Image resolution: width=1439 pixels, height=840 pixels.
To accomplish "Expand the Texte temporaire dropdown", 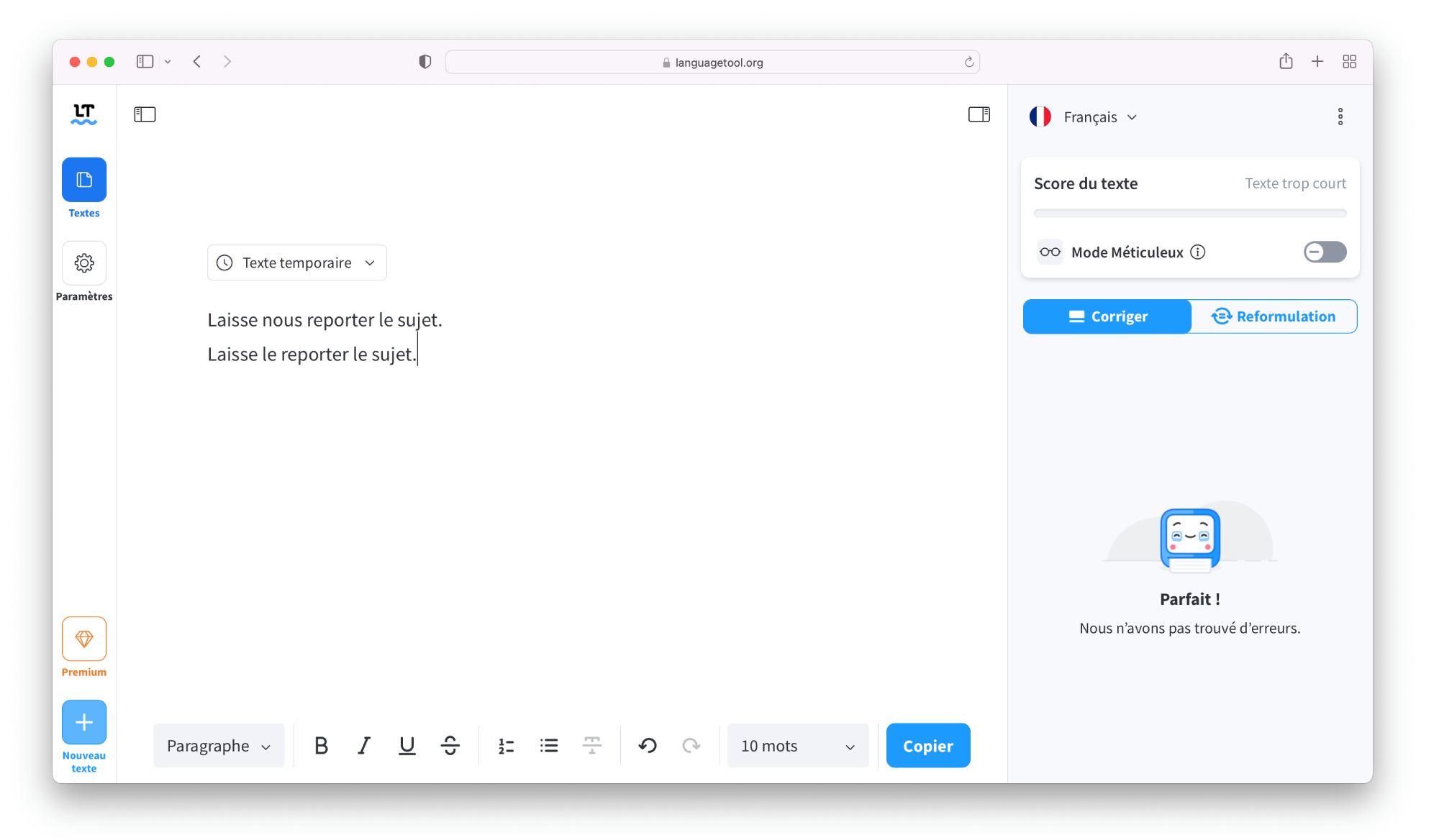I will tap(296, 262).
